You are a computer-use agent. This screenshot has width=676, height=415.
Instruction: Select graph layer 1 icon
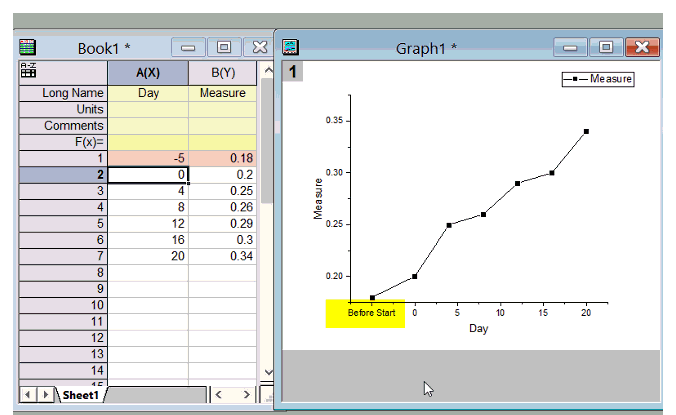click(x=293, y=72)
